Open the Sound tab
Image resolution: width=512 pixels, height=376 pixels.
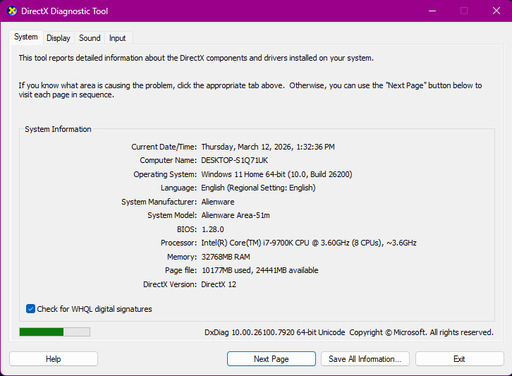(90, 38)
